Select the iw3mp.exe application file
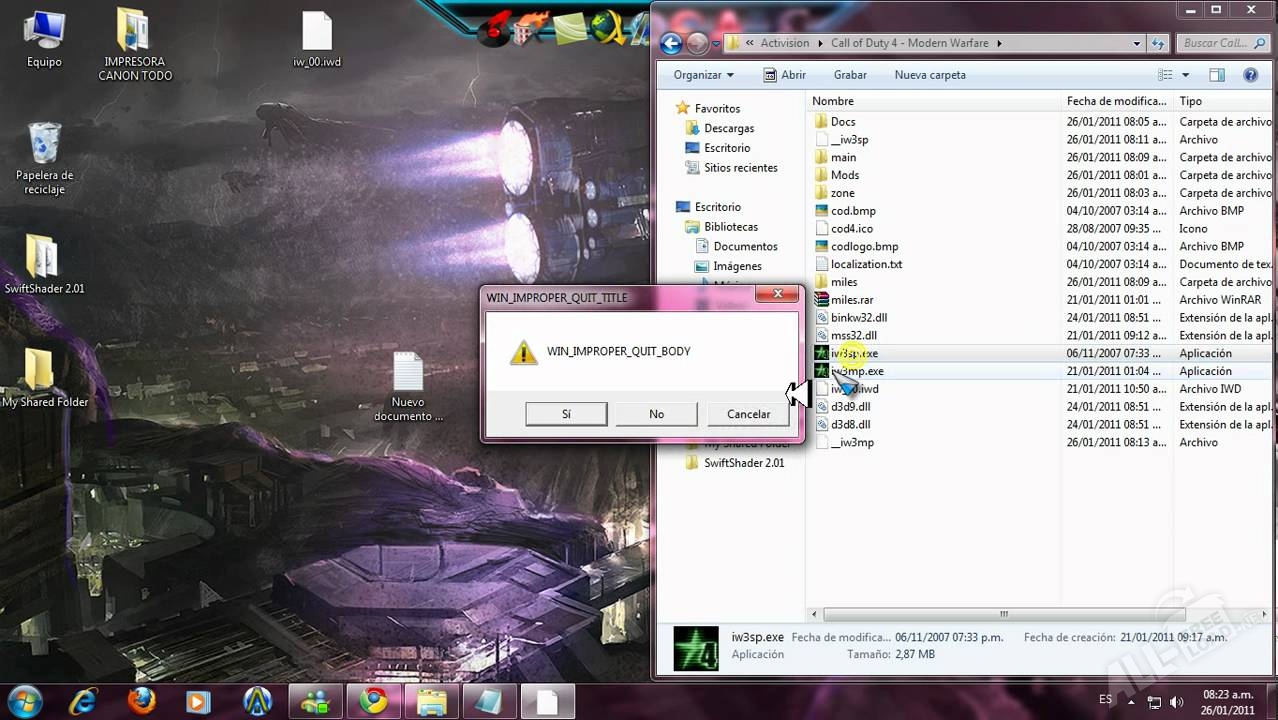1278x720 pixels. pos(857,371)
